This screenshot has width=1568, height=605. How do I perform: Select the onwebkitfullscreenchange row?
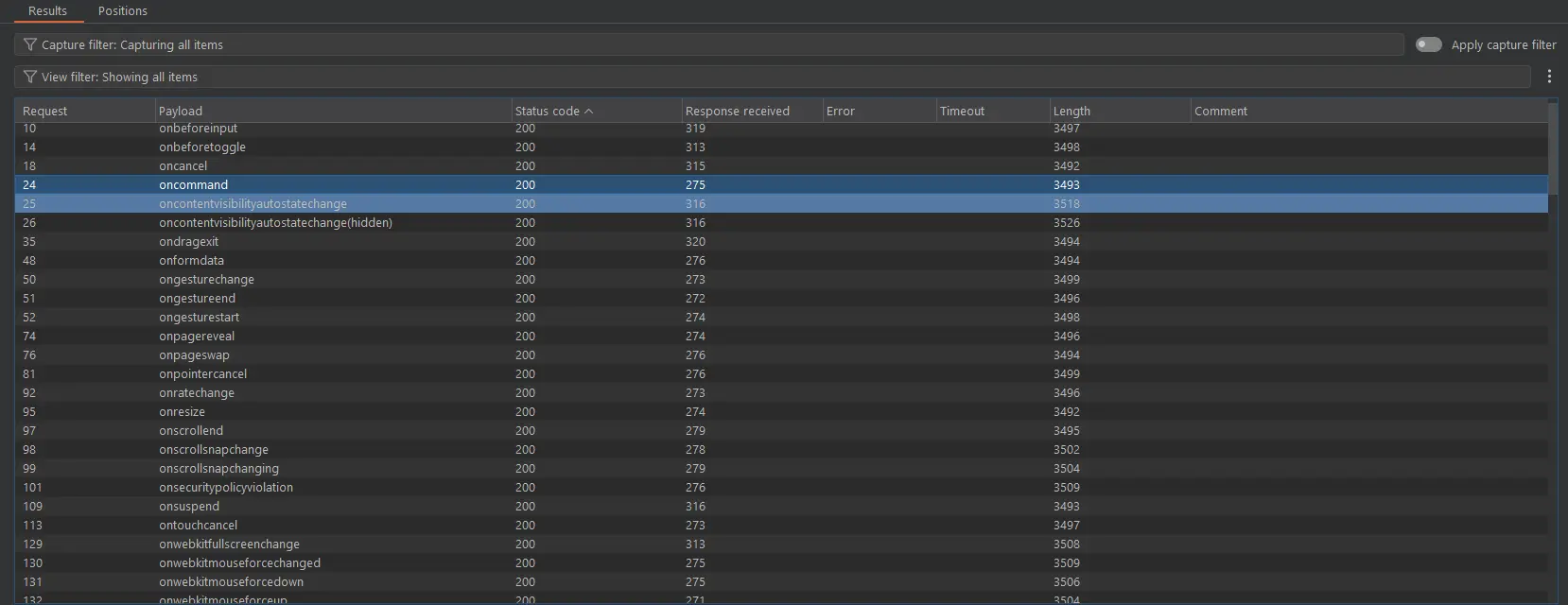229,544
